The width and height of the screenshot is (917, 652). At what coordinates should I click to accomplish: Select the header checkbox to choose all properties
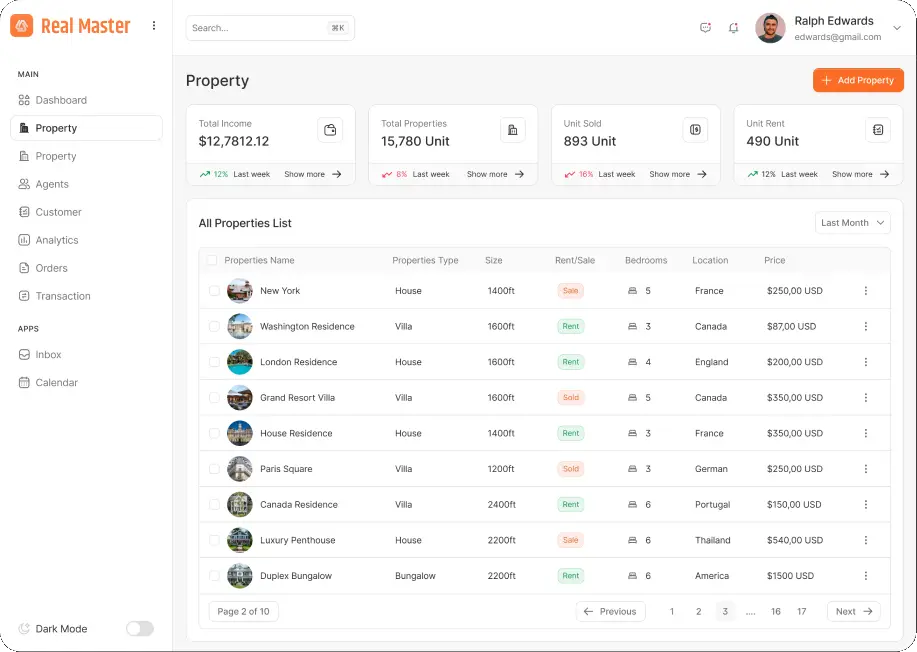[212, 259]
